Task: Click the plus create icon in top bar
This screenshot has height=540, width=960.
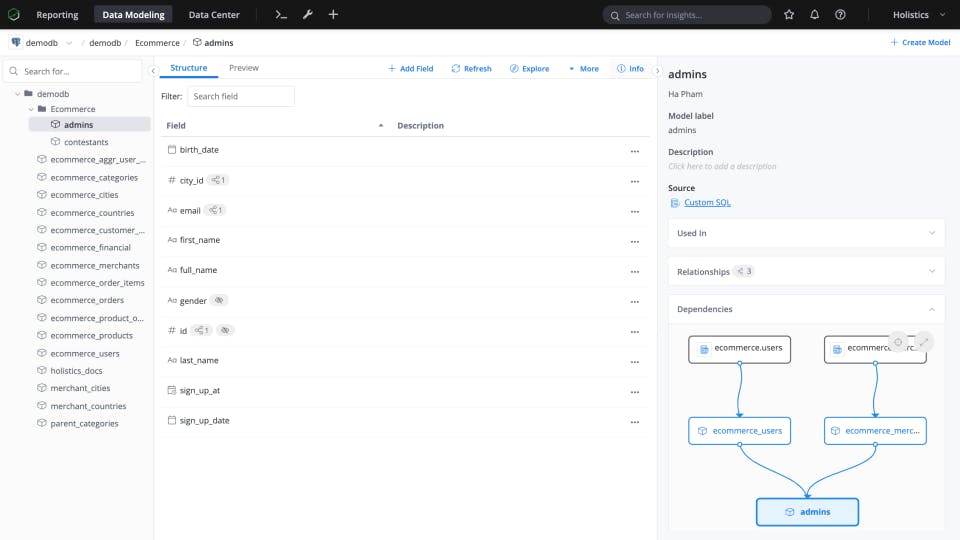Action: point(333,15)
